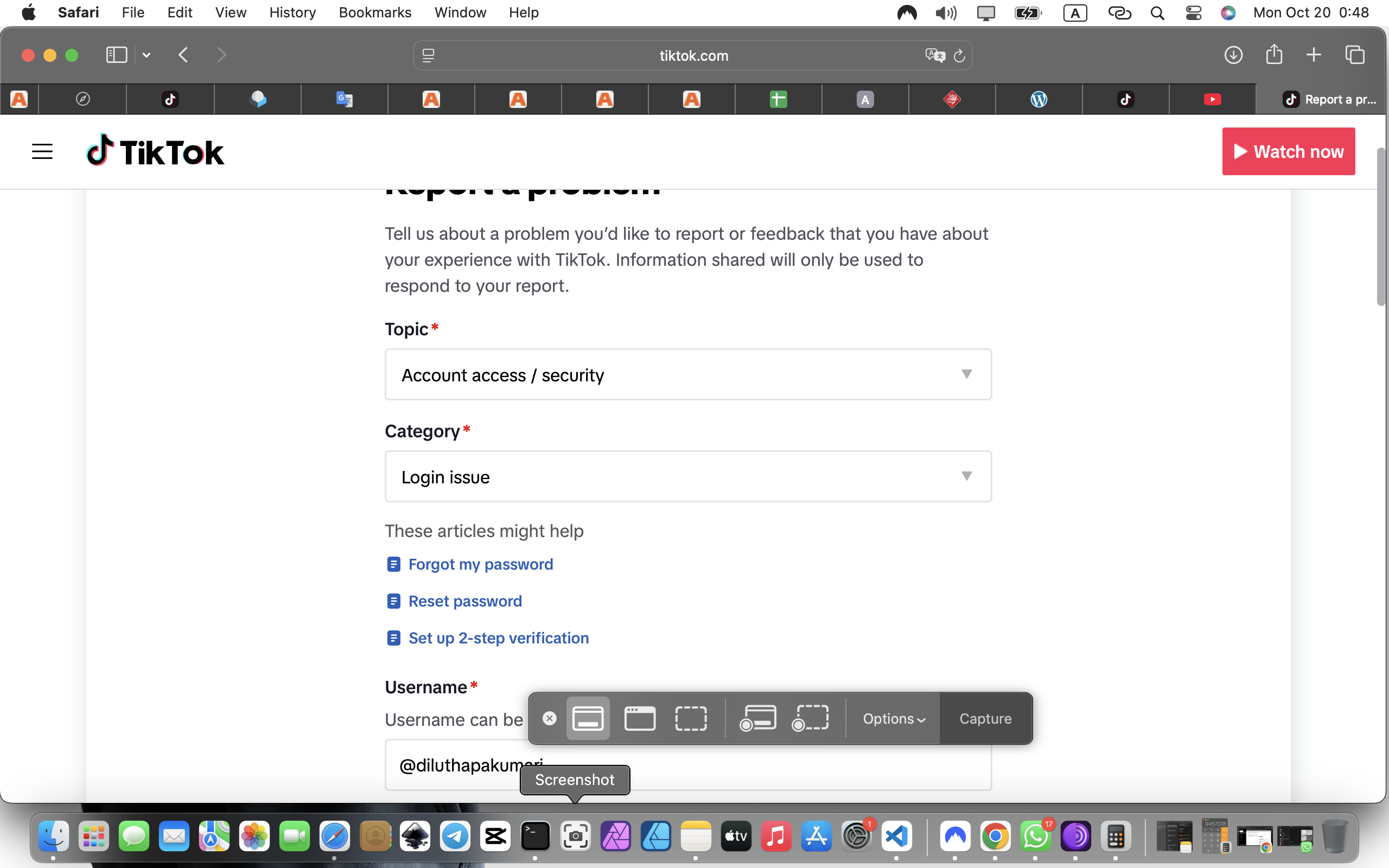Screen dimensions: 1389x868
Task: Expand the Category dropdown showing Login issue
Action: click(x=687, y=476)
